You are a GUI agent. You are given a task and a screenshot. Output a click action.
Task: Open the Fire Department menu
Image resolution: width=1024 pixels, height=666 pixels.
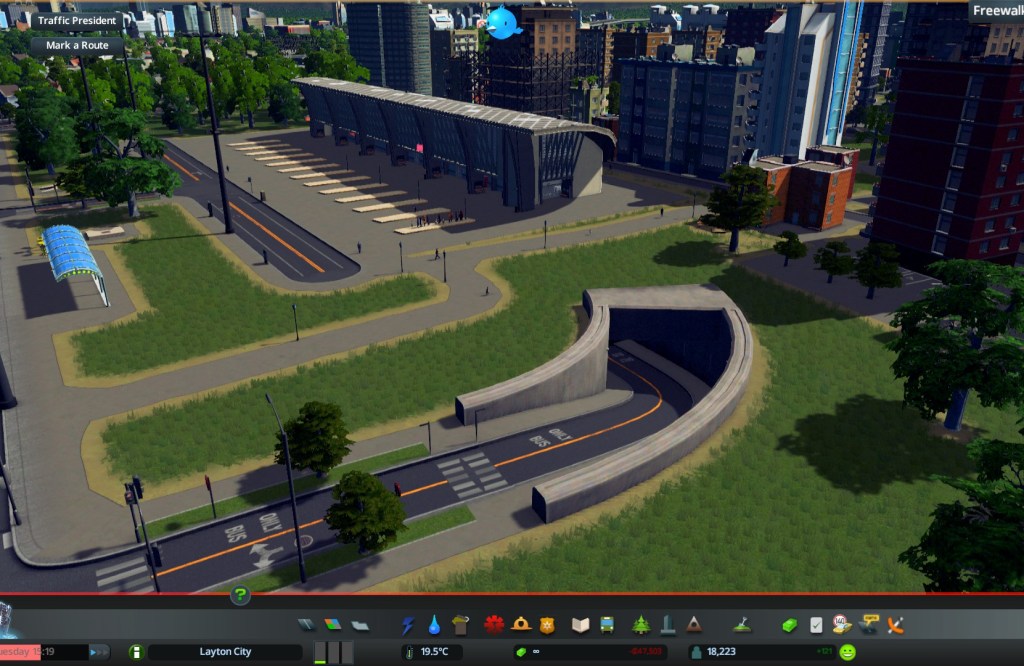pyautogui.click(x=521, y=625)
